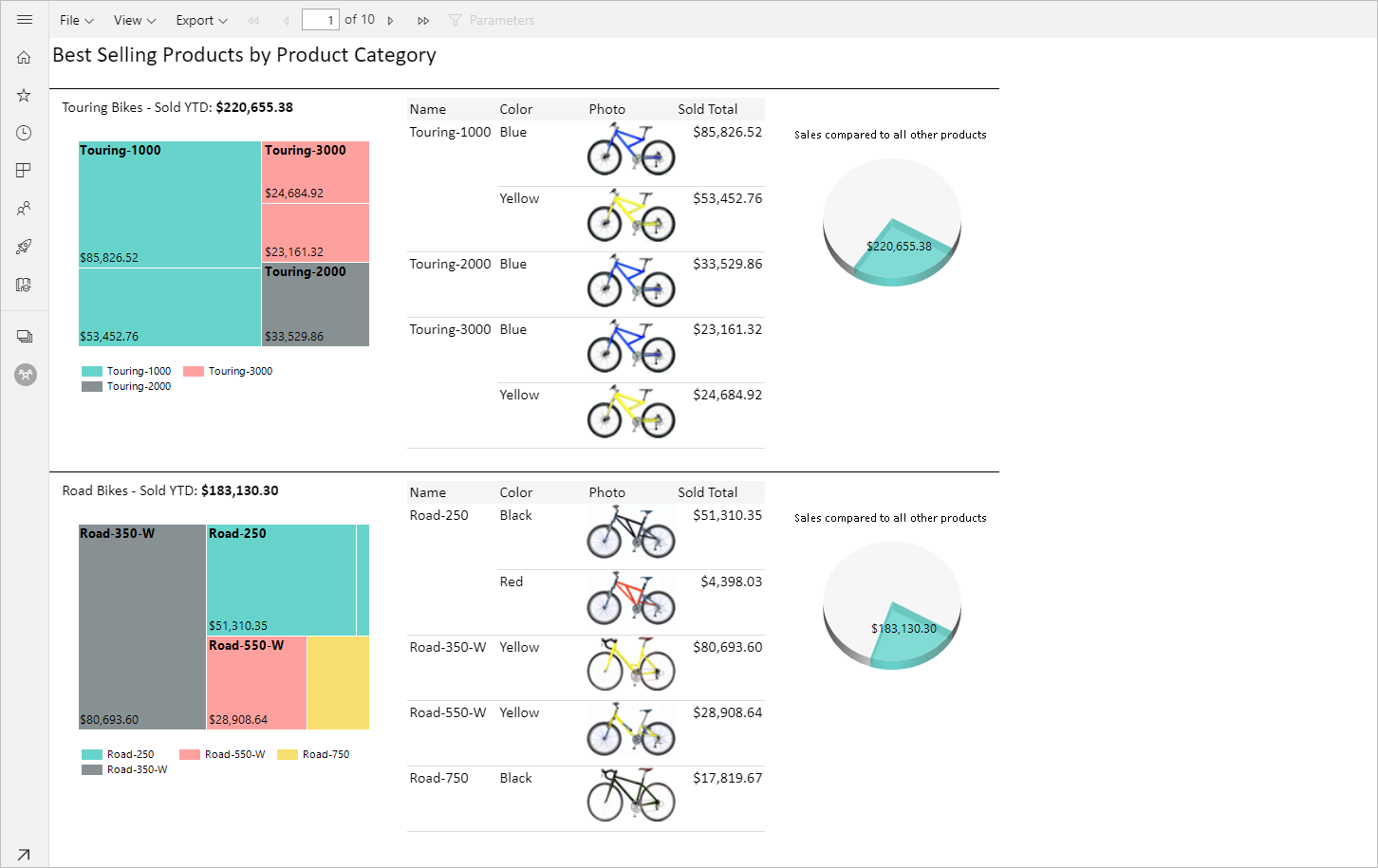Click the yellow Road-750 treemap tile
The width and height of the screenshot is (1378, 868).
pos(338,683)
